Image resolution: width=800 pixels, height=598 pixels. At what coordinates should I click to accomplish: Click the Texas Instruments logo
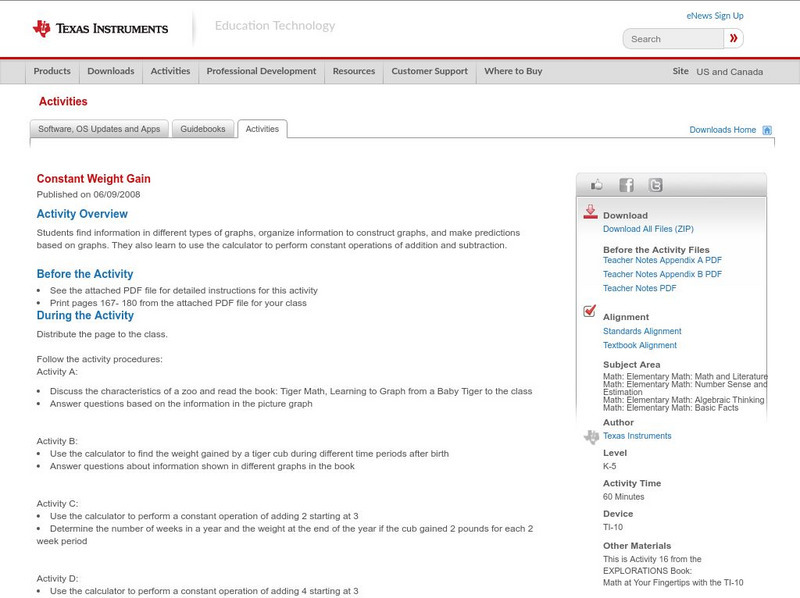tap(100, 29)
